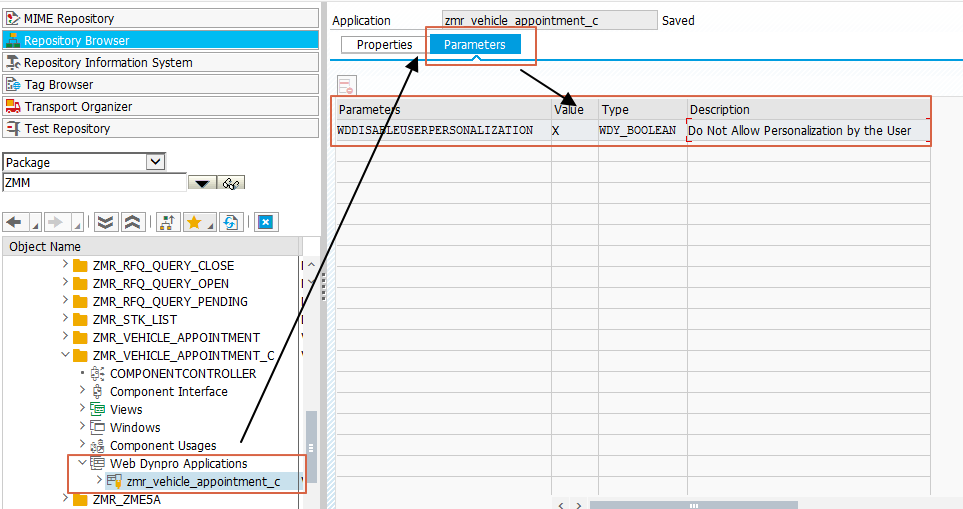Click the object tree vertical scrollbar
The image size is (963, 509).
[x=311, y=446]
